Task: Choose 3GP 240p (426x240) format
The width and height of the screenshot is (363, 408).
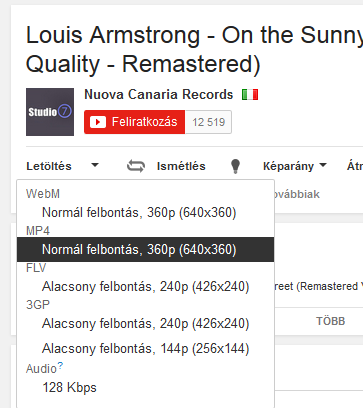Action: click(146, 323)
